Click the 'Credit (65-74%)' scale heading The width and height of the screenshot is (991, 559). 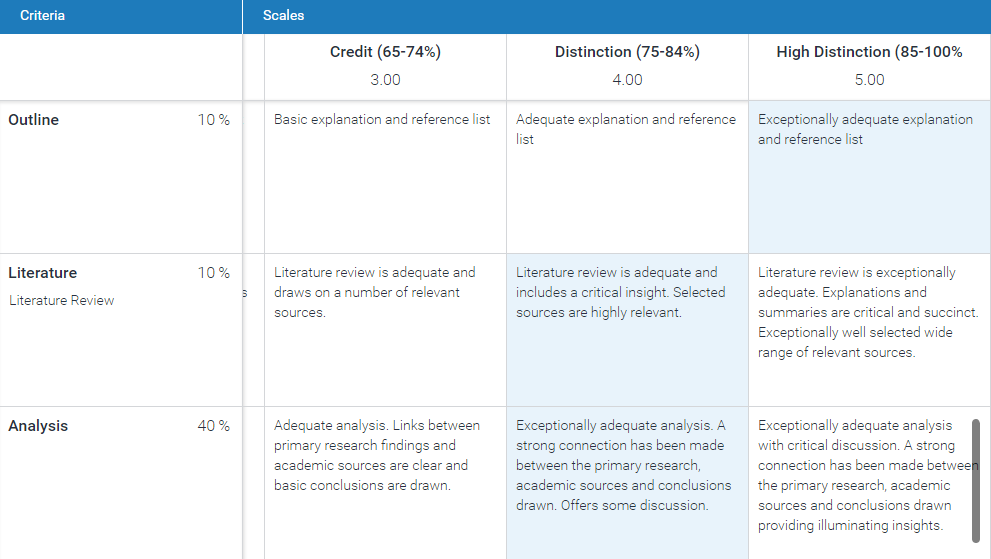tap(386, 52)
